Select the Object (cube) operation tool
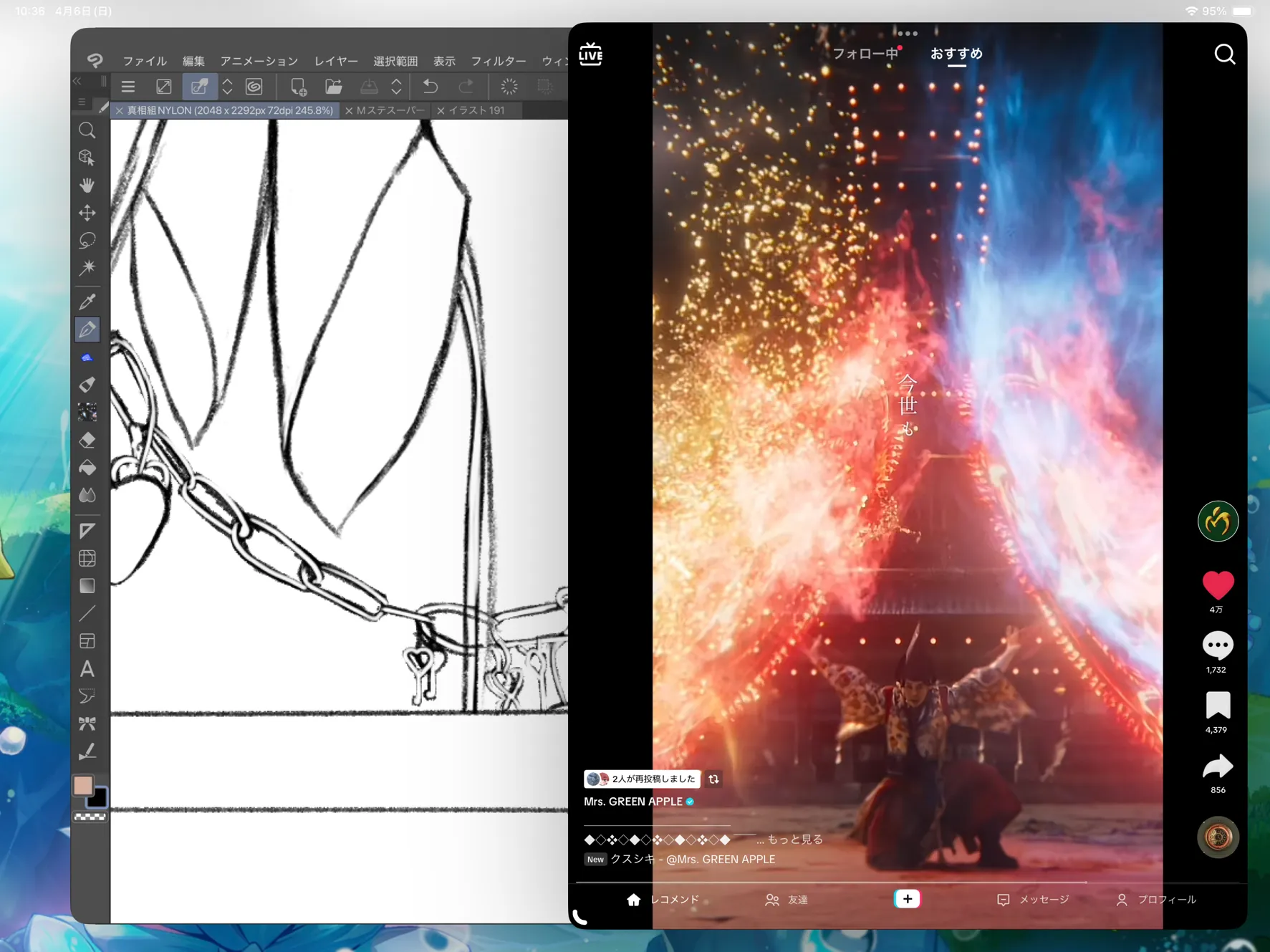The width and height of the screenshot is (1270, 952). pyautogui.click(x=87, y=158)
